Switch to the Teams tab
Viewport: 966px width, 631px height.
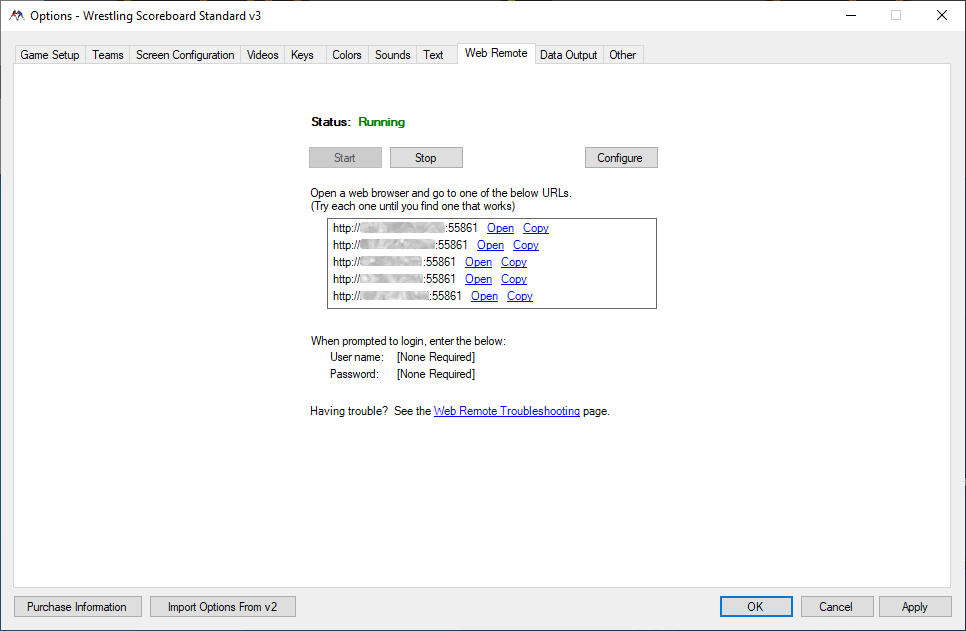pos(108,55)
